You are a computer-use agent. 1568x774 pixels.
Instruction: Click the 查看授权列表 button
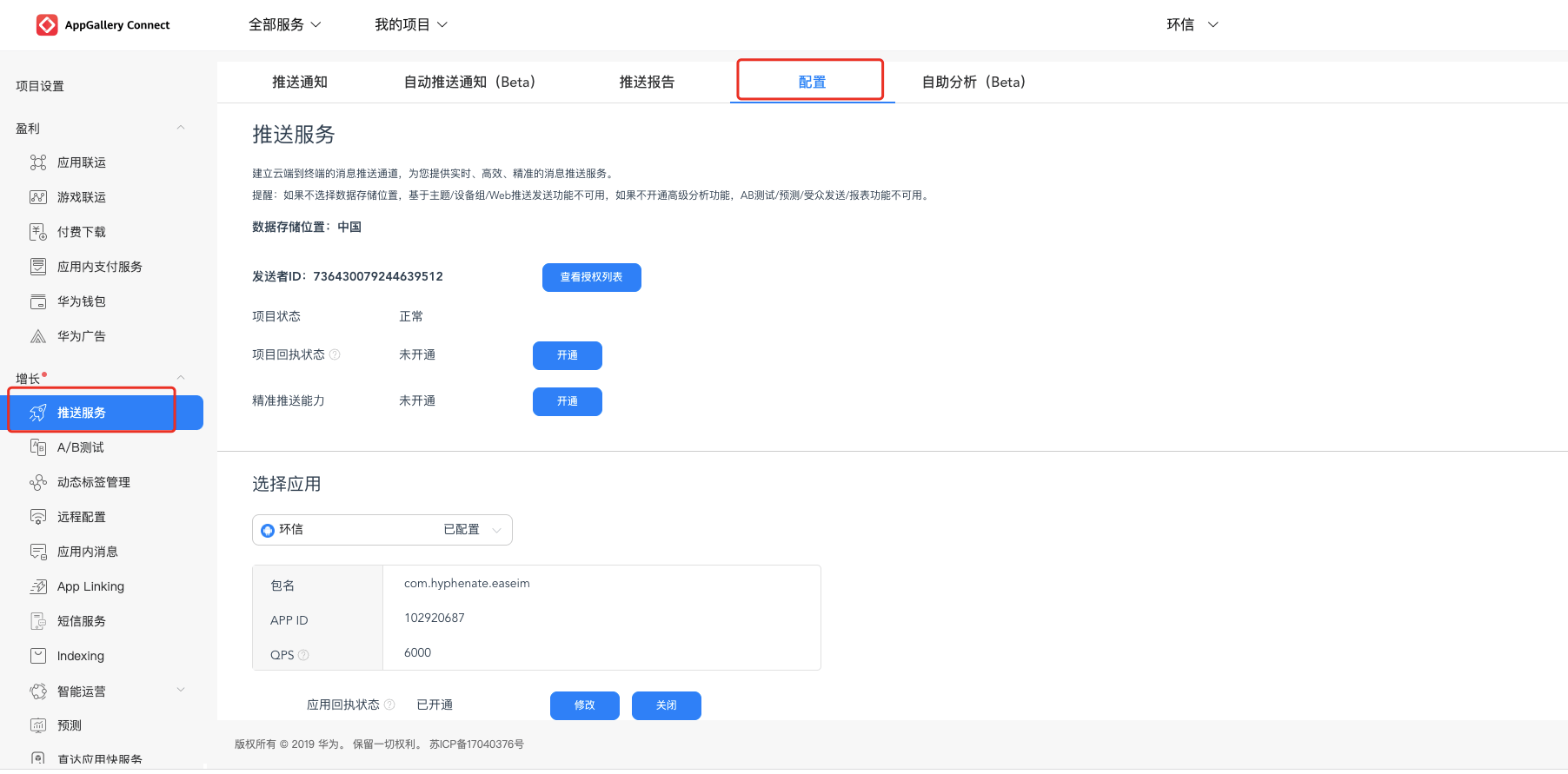point(592,277)
